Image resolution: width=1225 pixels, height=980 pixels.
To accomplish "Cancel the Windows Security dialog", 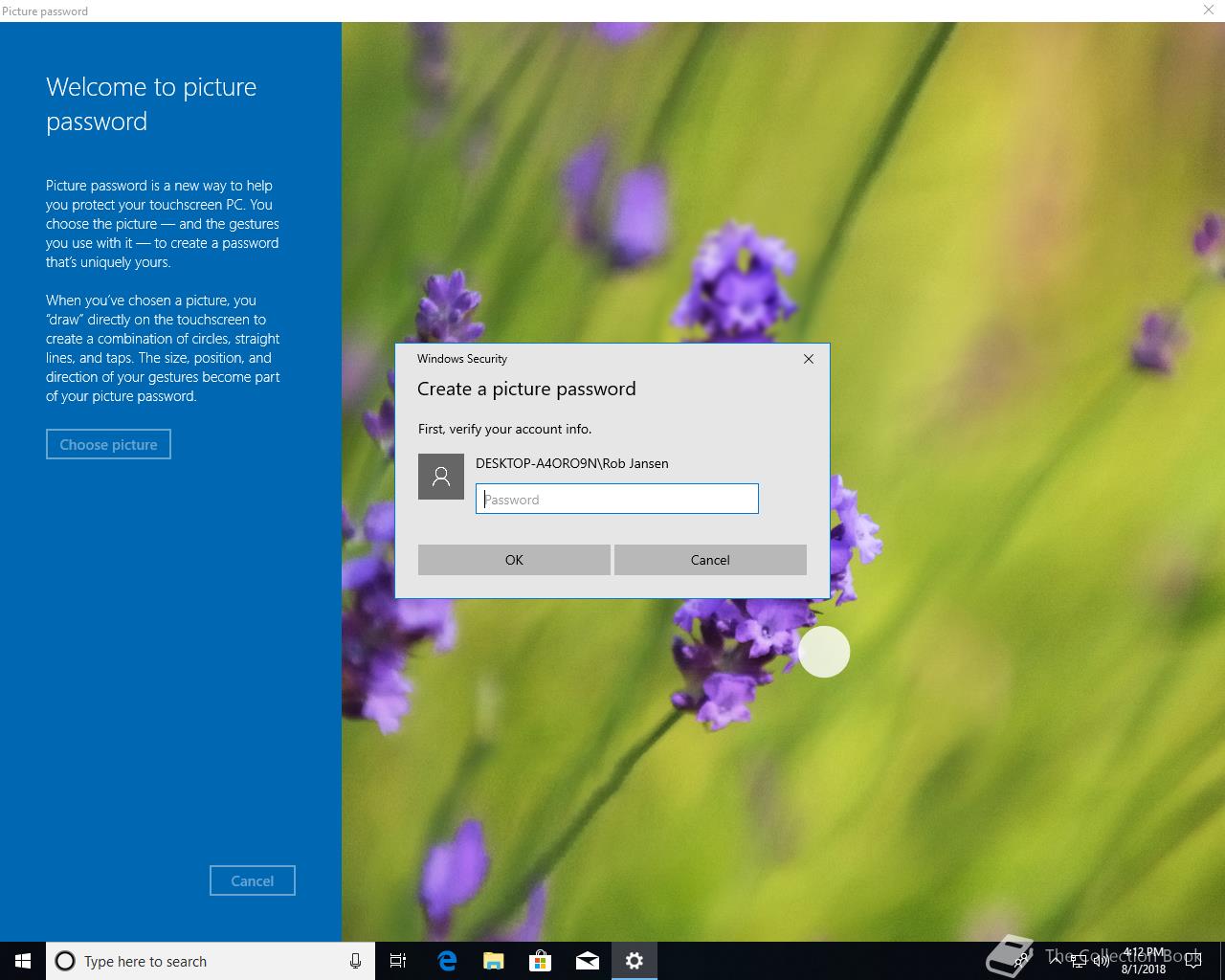I will point(710,560).
